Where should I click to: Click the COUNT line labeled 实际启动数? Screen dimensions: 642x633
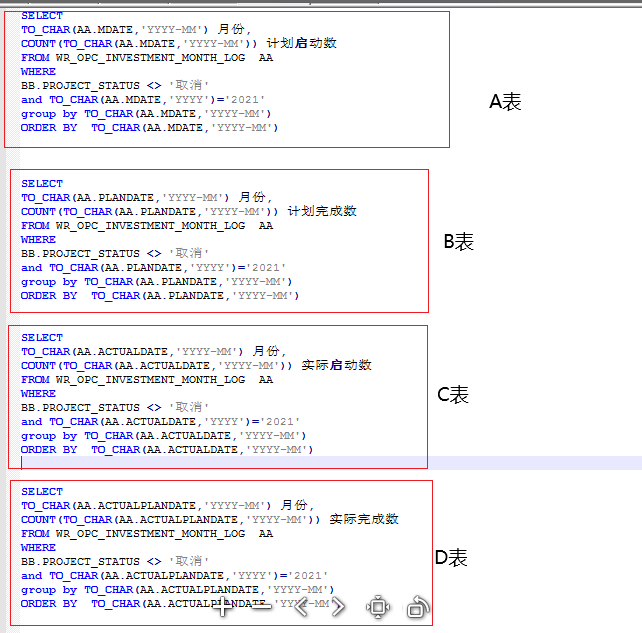(197, 365)
